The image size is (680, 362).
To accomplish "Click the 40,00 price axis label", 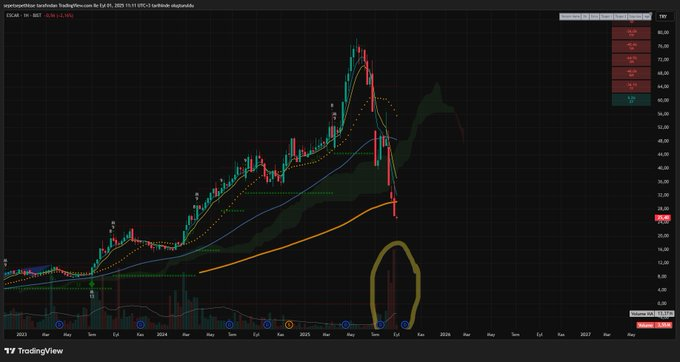I will click(663, 168).
